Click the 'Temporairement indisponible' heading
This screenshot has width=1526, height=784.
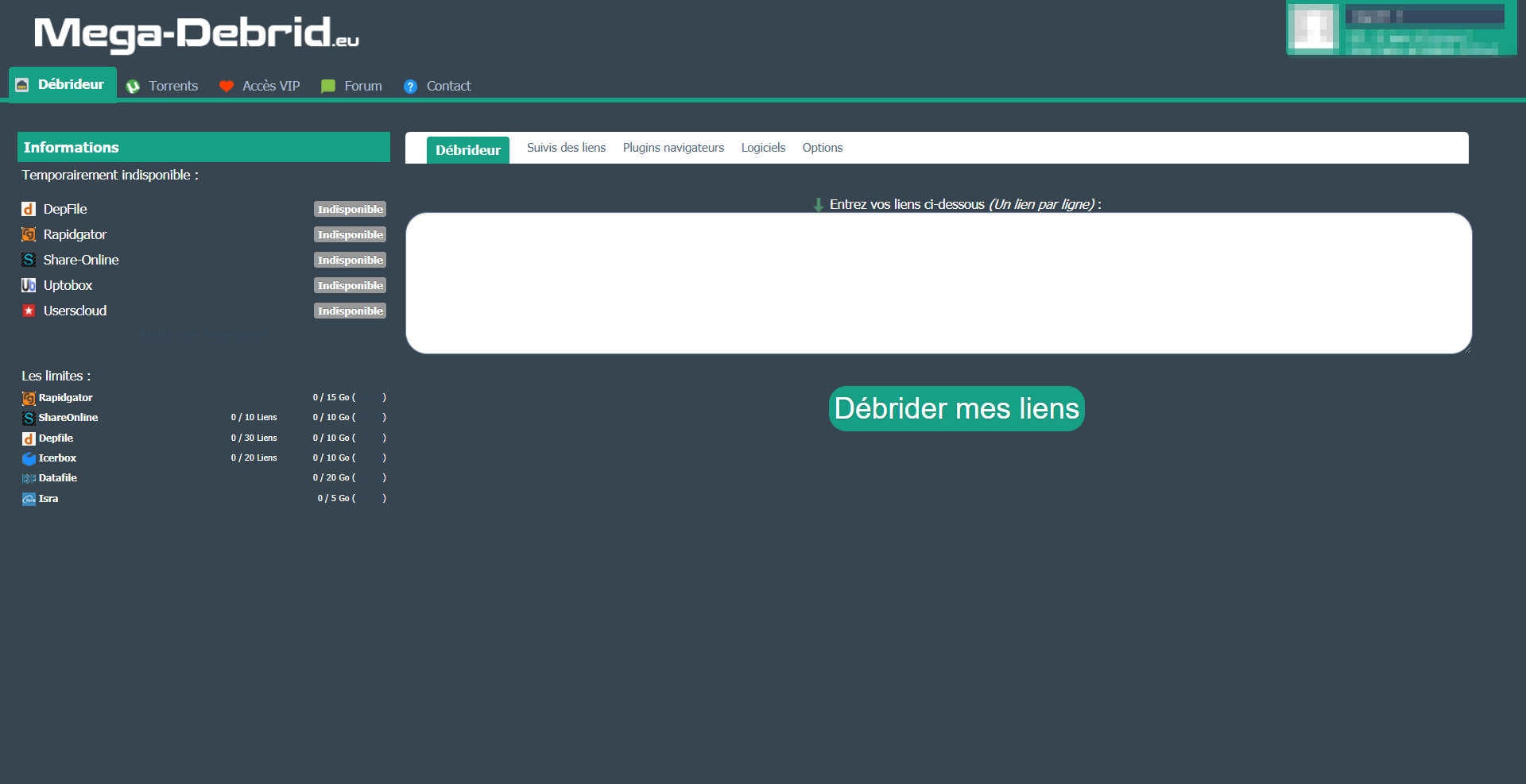pyautogui.click(x=110, y=175)
